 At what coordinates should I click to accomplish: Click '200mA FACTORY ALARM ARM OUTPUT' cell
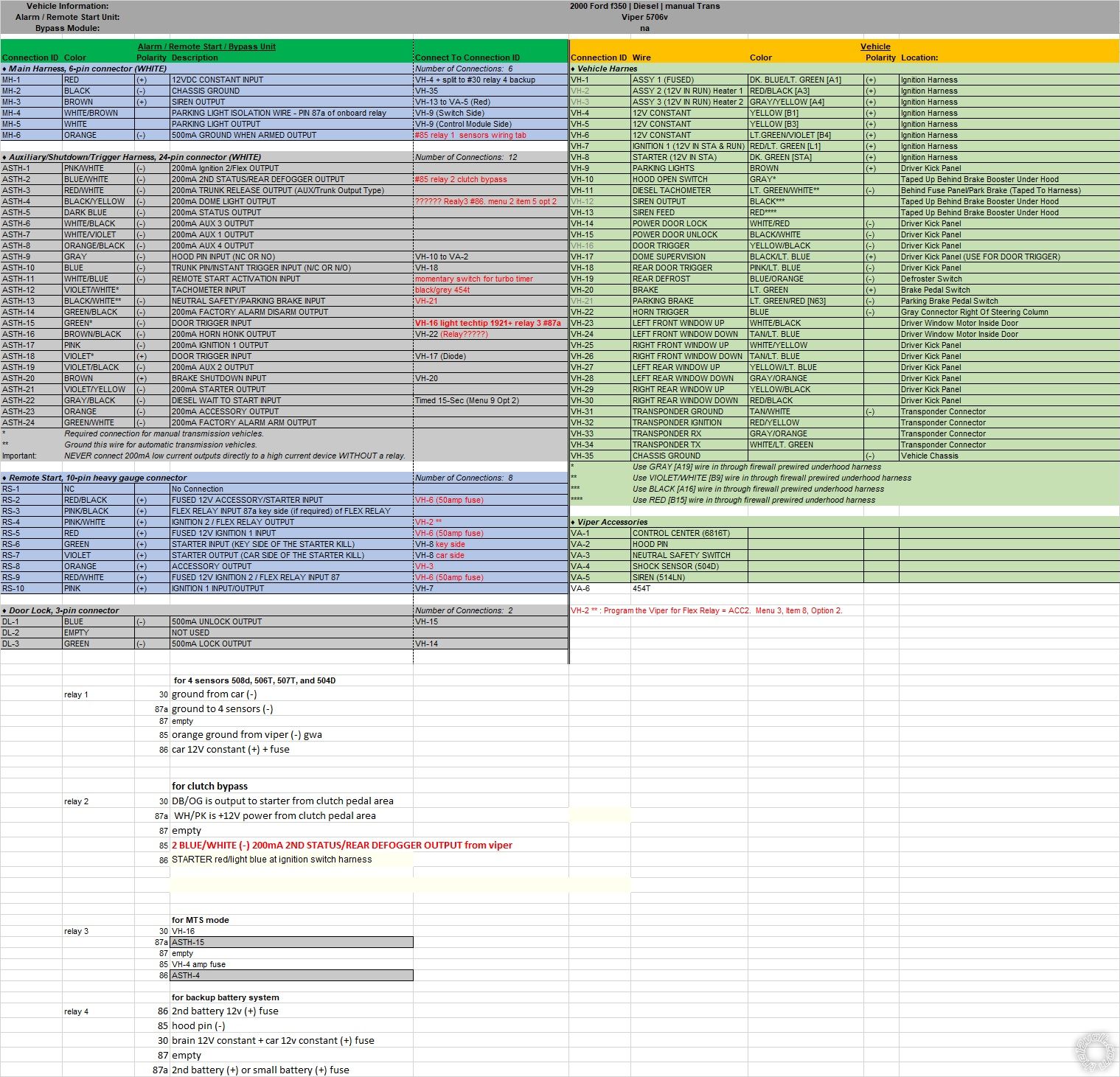click(291, 422)
